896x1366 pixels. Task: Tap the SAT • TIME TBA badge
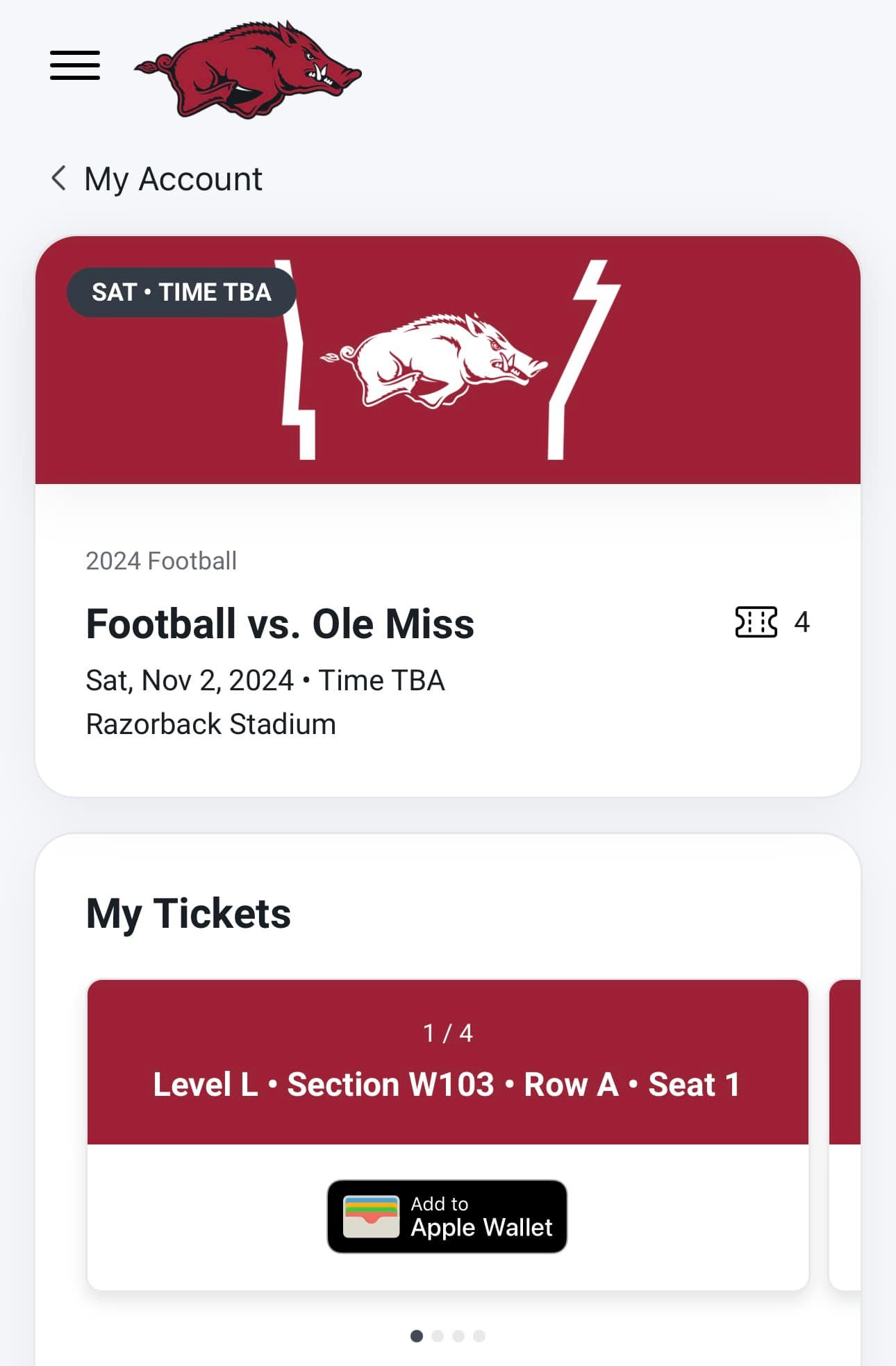(181, 292)
